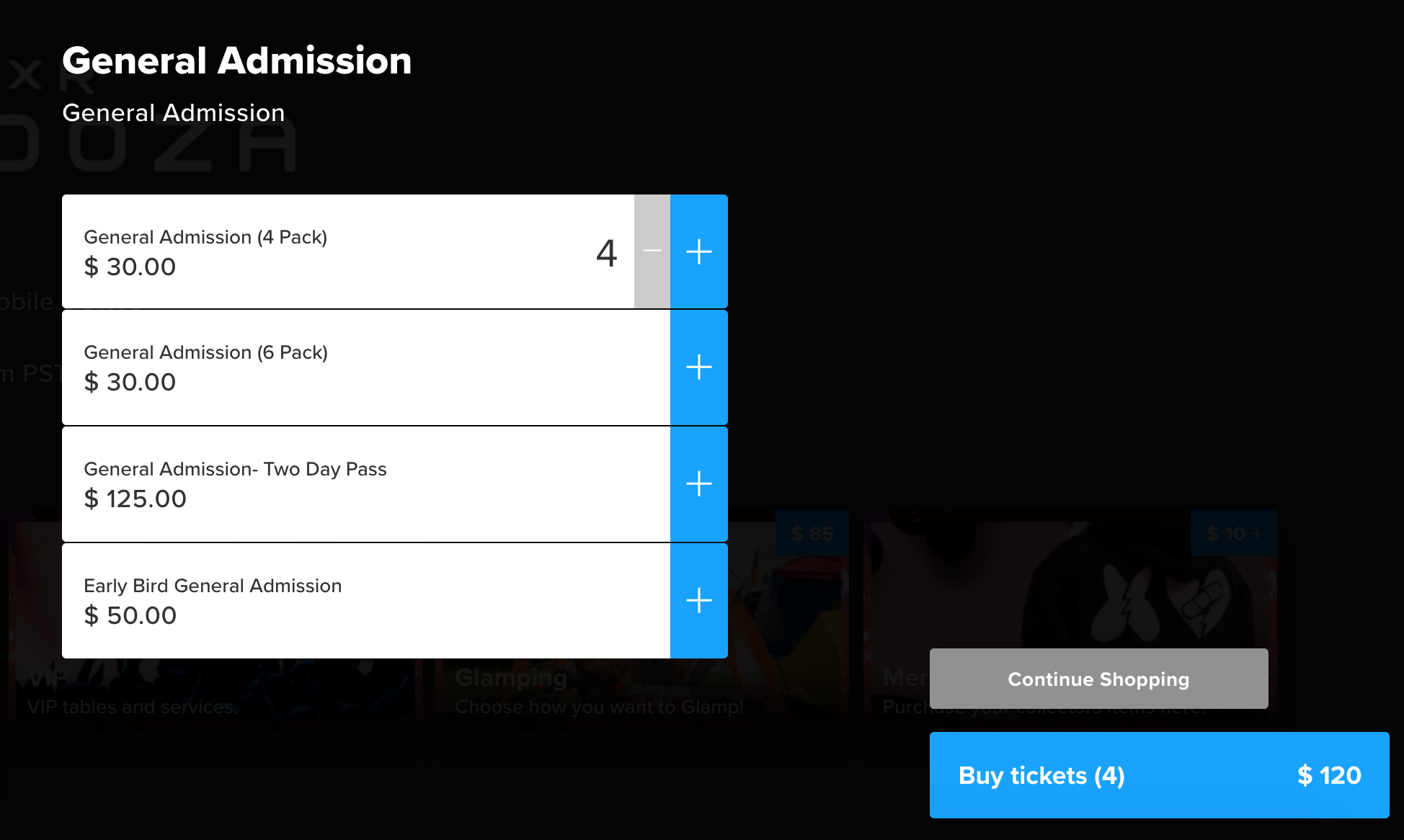Click the dimmed $ 85 price badge

click(x=812, y=534)
